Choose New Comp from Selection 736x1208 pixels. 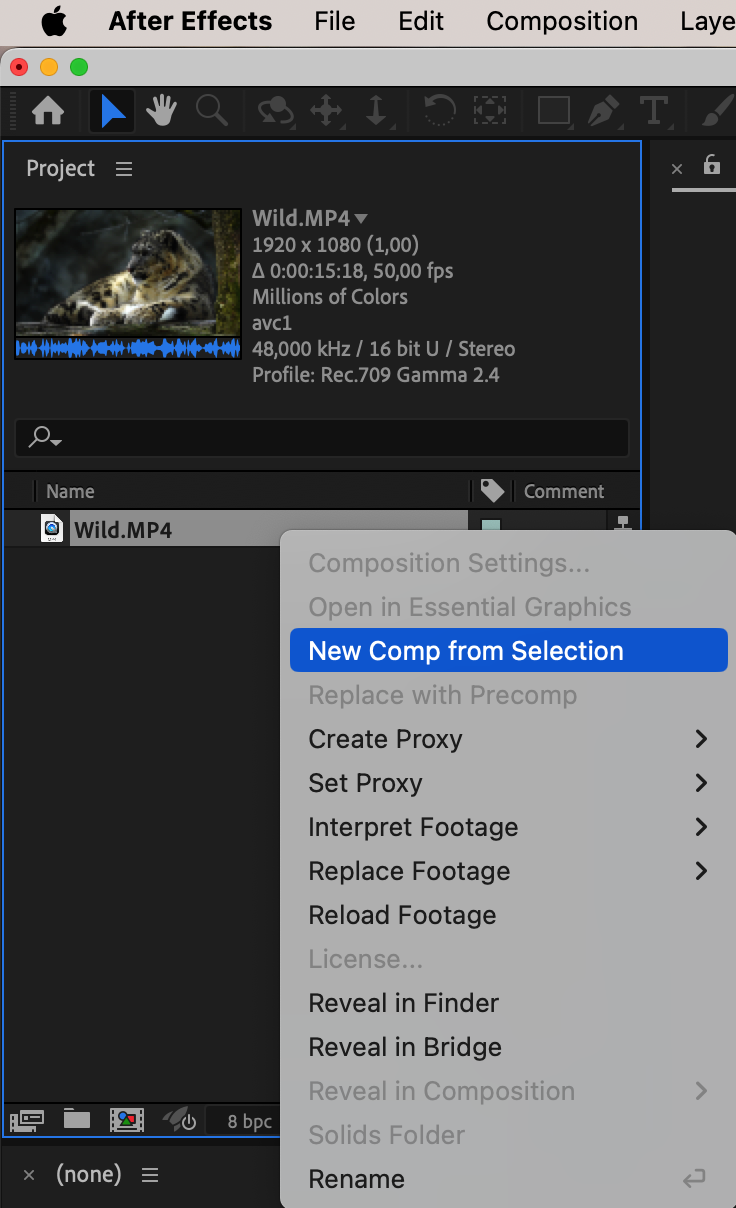click(508, 651)
